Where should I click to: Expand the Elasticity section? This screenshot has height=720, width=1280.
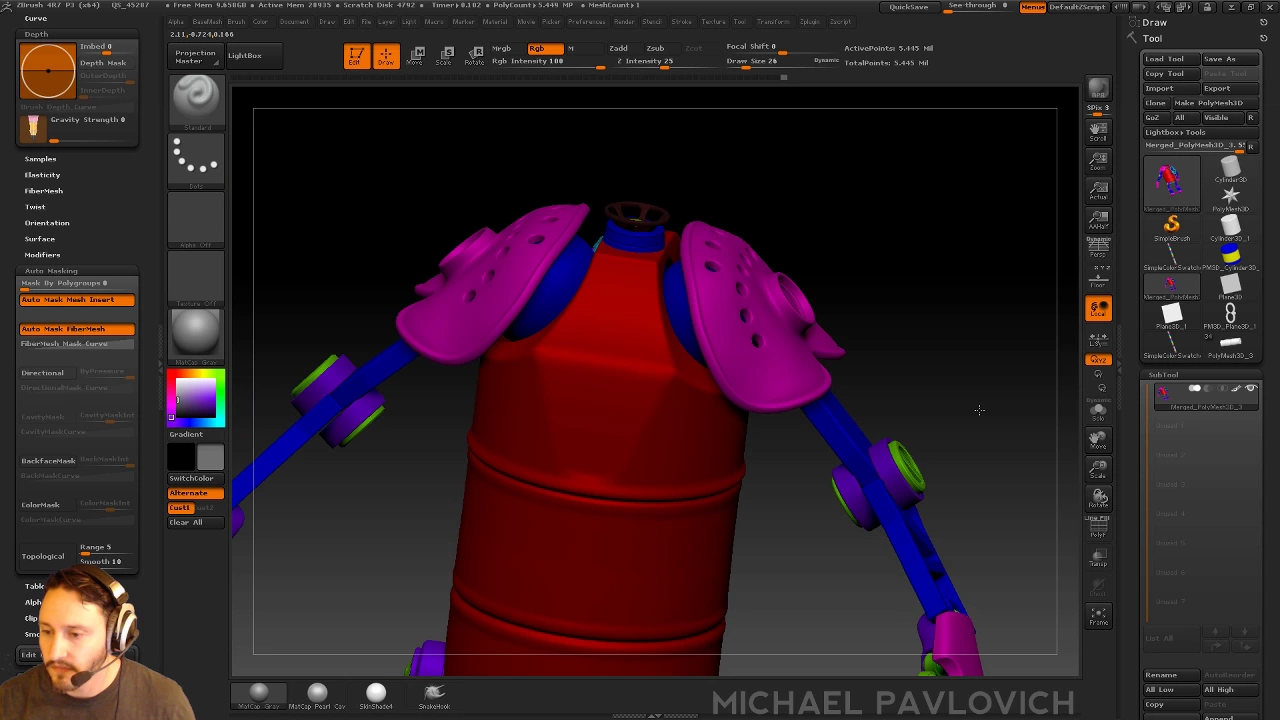42,175
